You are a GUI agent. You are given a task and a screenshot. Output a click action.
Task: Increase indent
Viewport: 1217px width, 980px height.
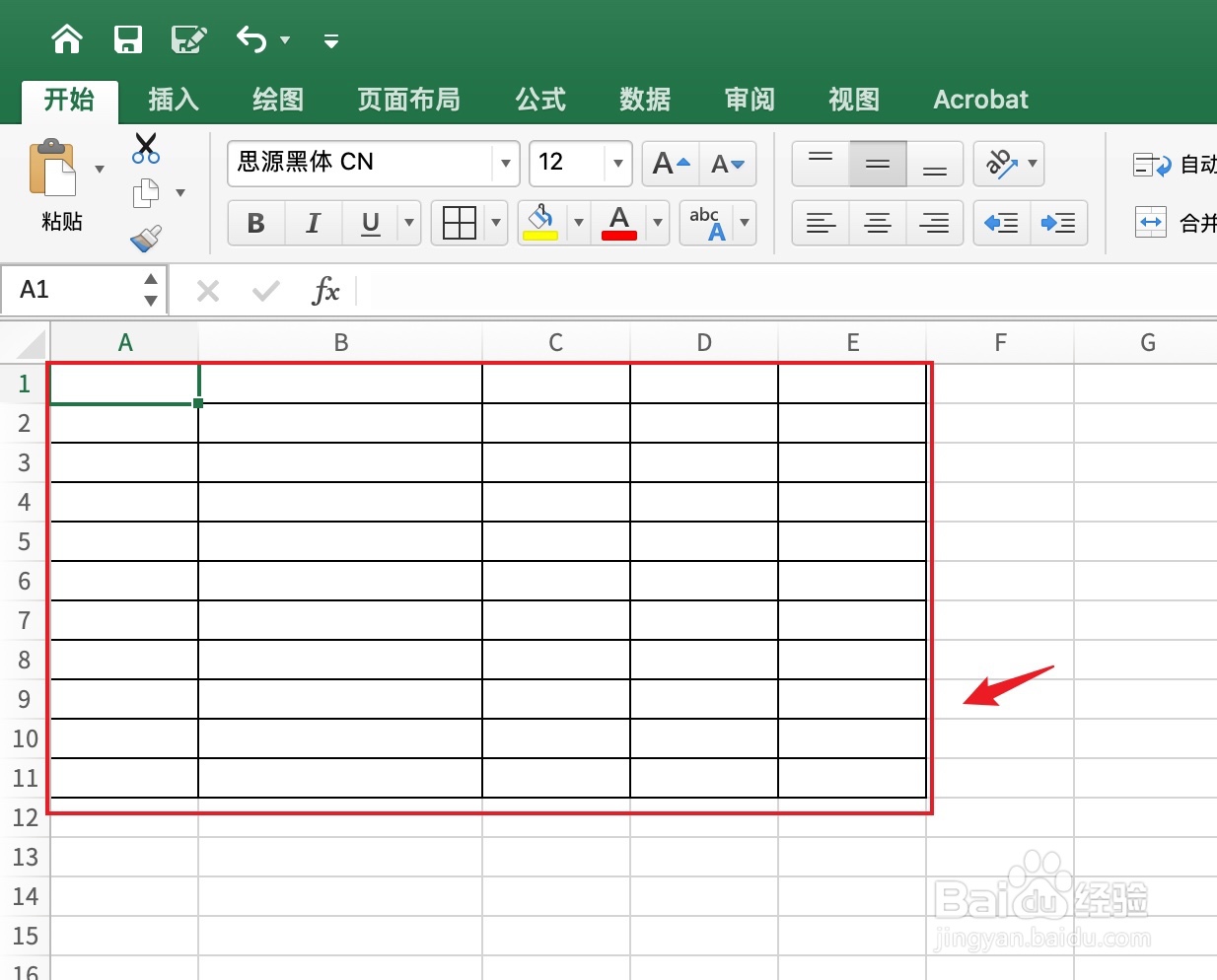point(1059,223)
